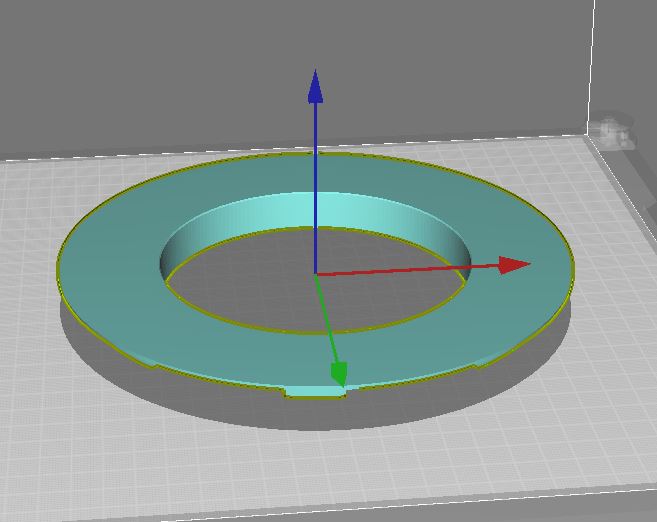Screen dimensions: 657x522
Task: Click the green Y-axis arrow of the gizmo
Action: (x=331, y=331)
